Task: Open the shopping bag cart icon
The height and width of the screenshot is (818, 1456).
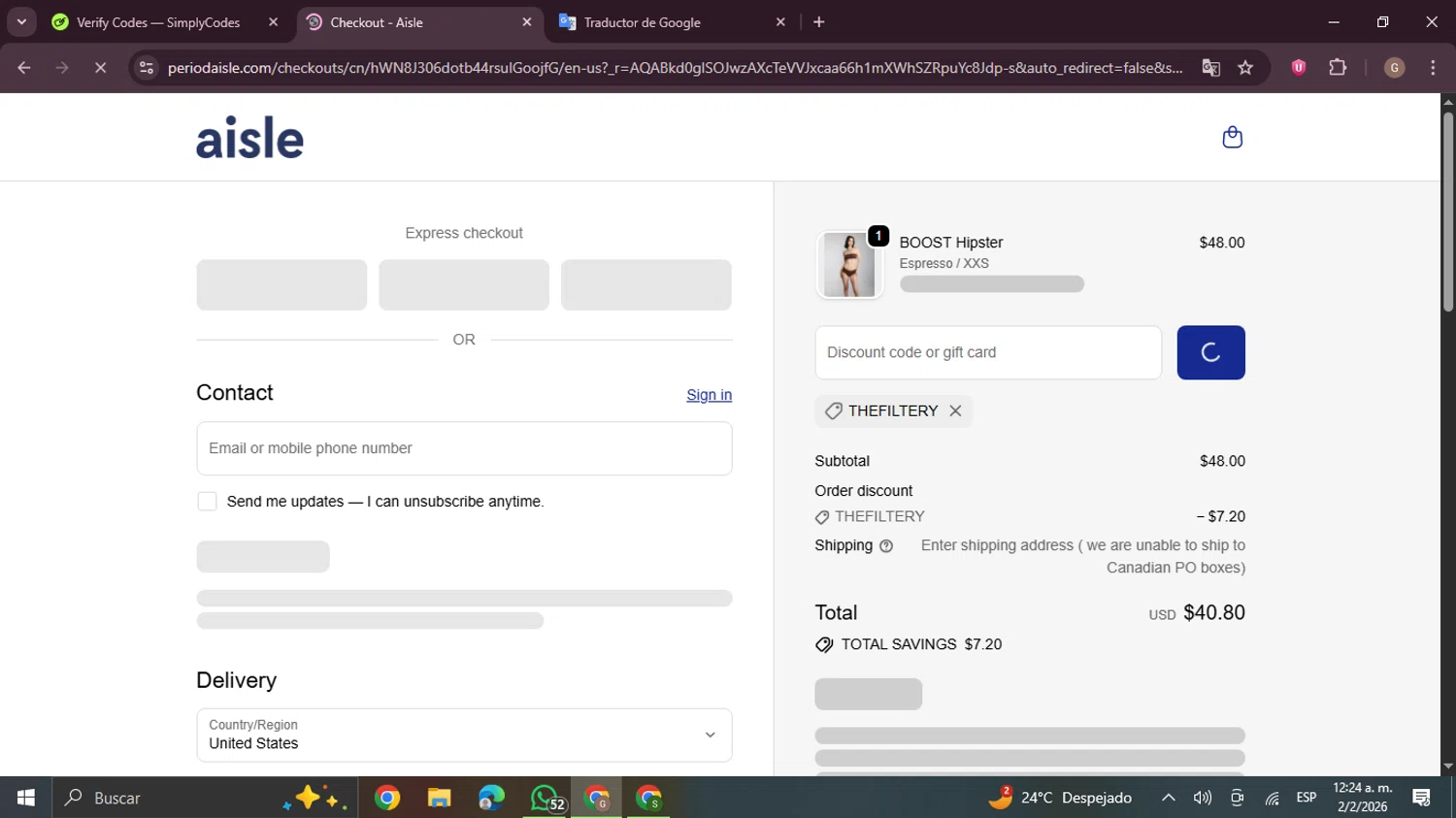Action: (1232, 137)
